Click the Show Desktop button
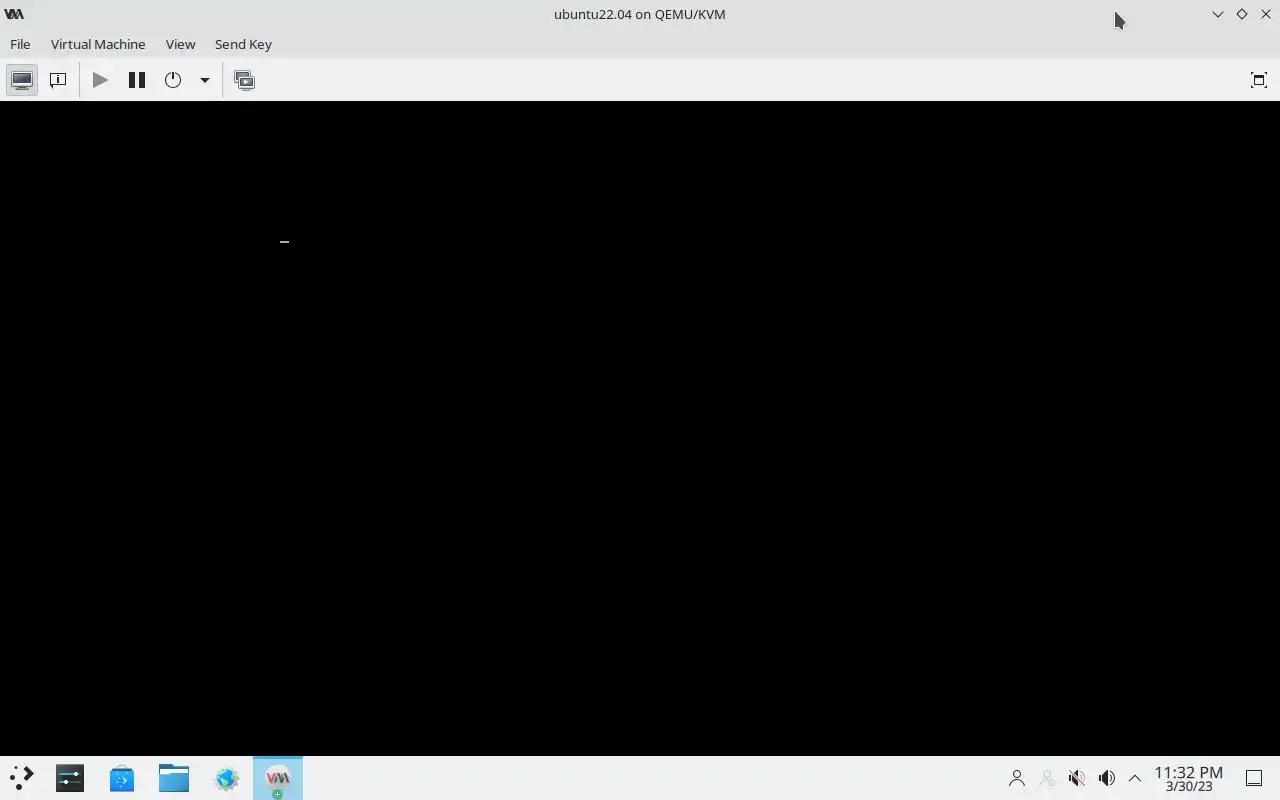This screenshot has width=1280, height=800. click(1254, 778)
